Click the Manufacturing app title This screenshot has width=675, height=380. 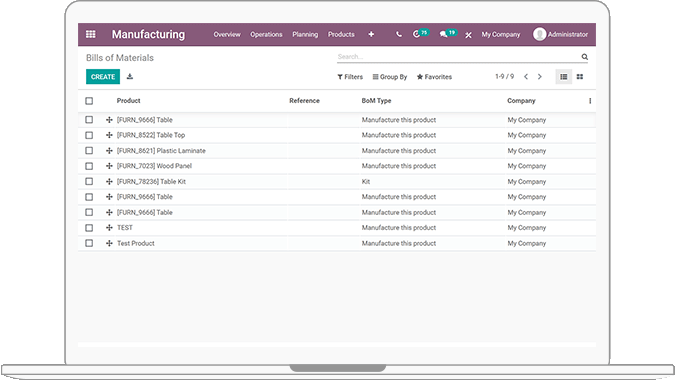tap(148, 34)
